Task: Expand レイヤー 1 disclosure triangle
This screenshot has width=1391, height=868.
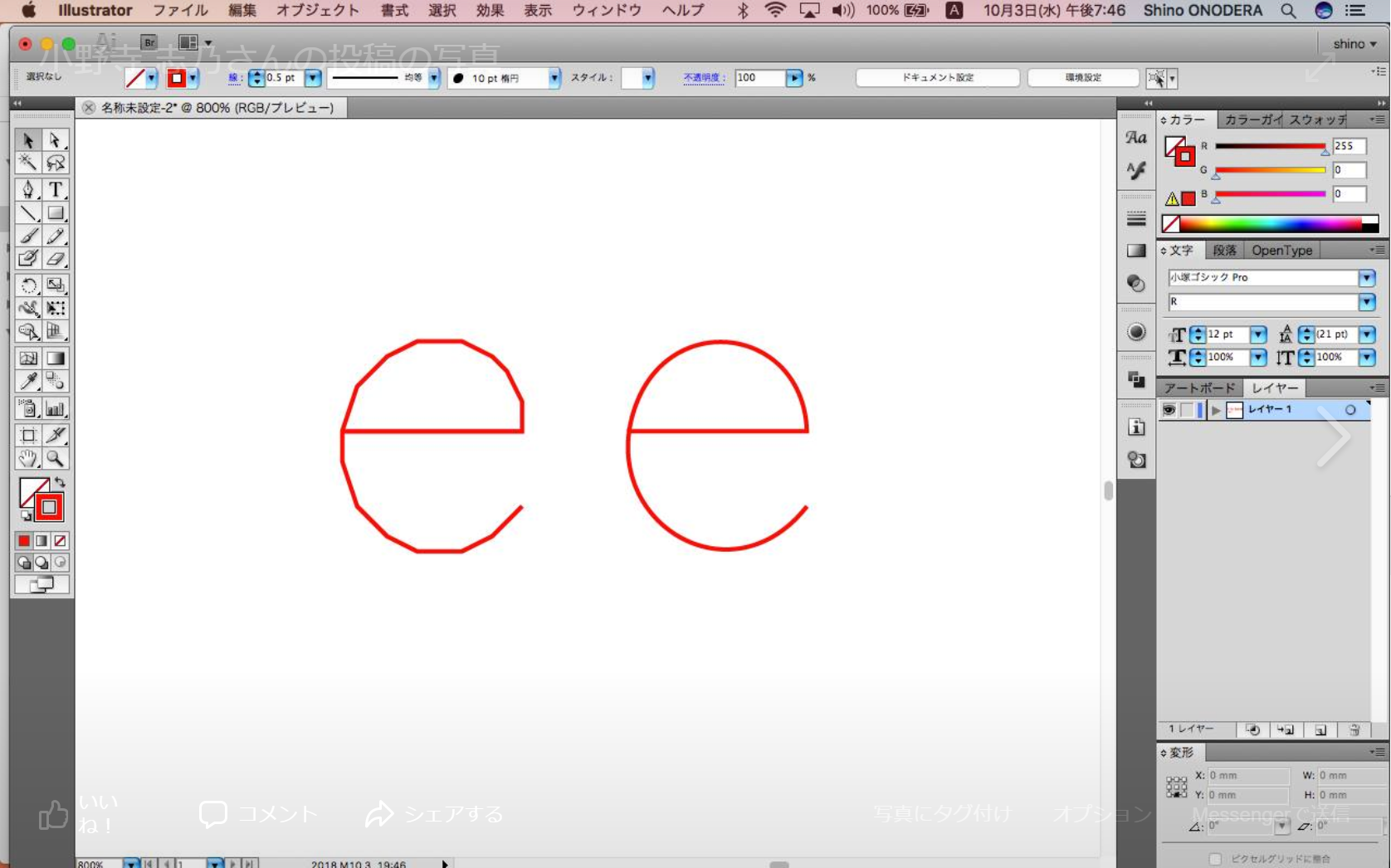Action: coord(1216,410)
